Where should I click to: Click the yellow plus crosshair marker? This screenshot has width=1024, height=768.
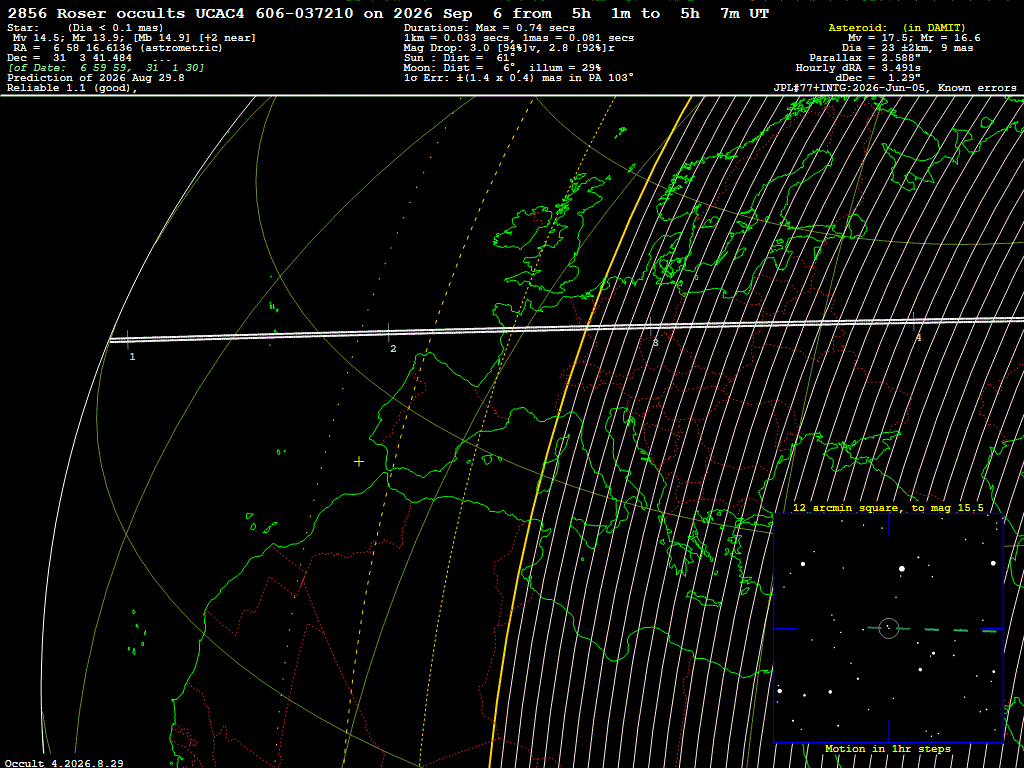(x=359, y=462)
